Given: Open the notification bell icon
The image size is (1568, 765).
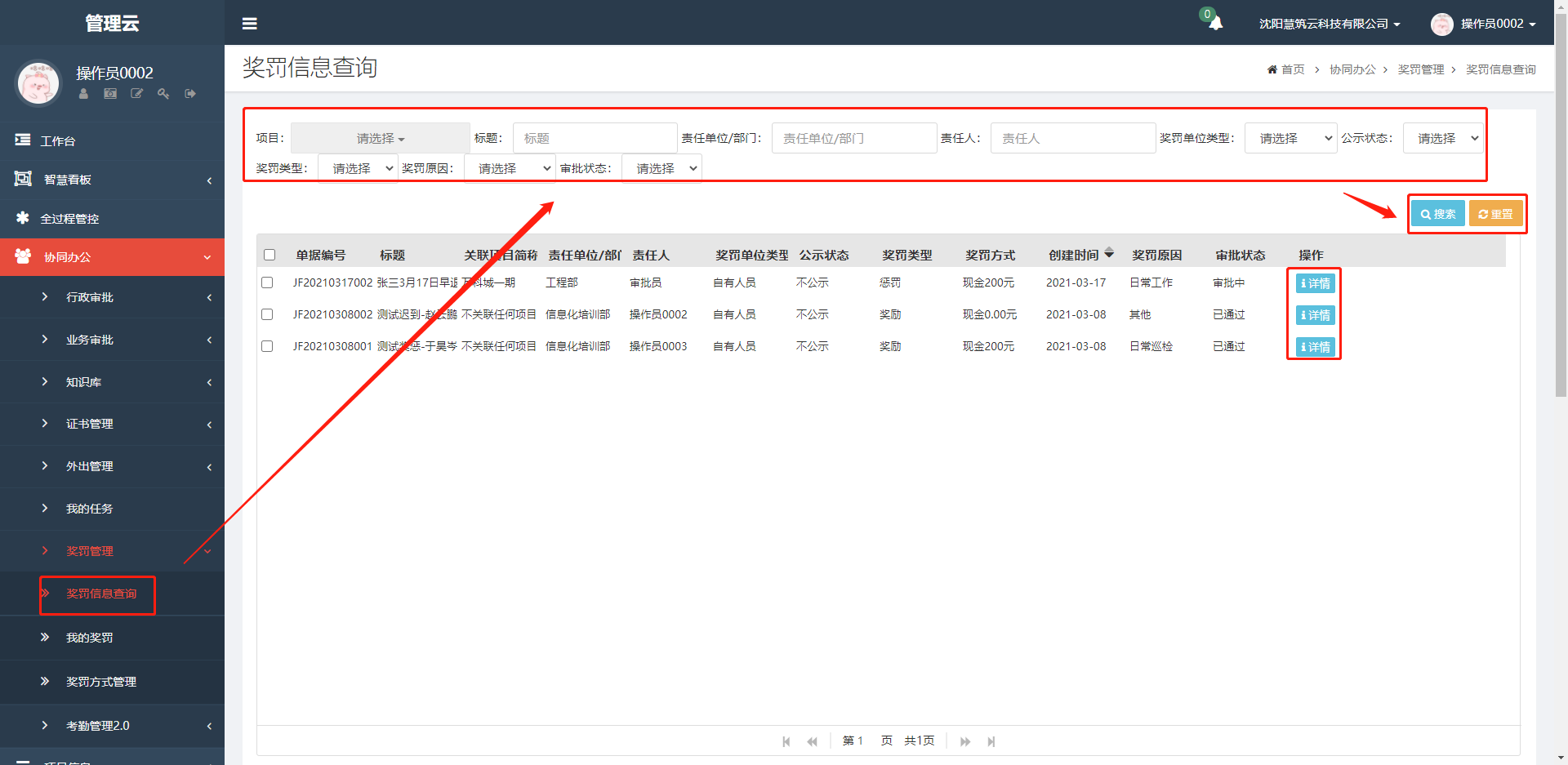Looking at the screenshot, I should pyautogui.click(x=1215, y=23).
